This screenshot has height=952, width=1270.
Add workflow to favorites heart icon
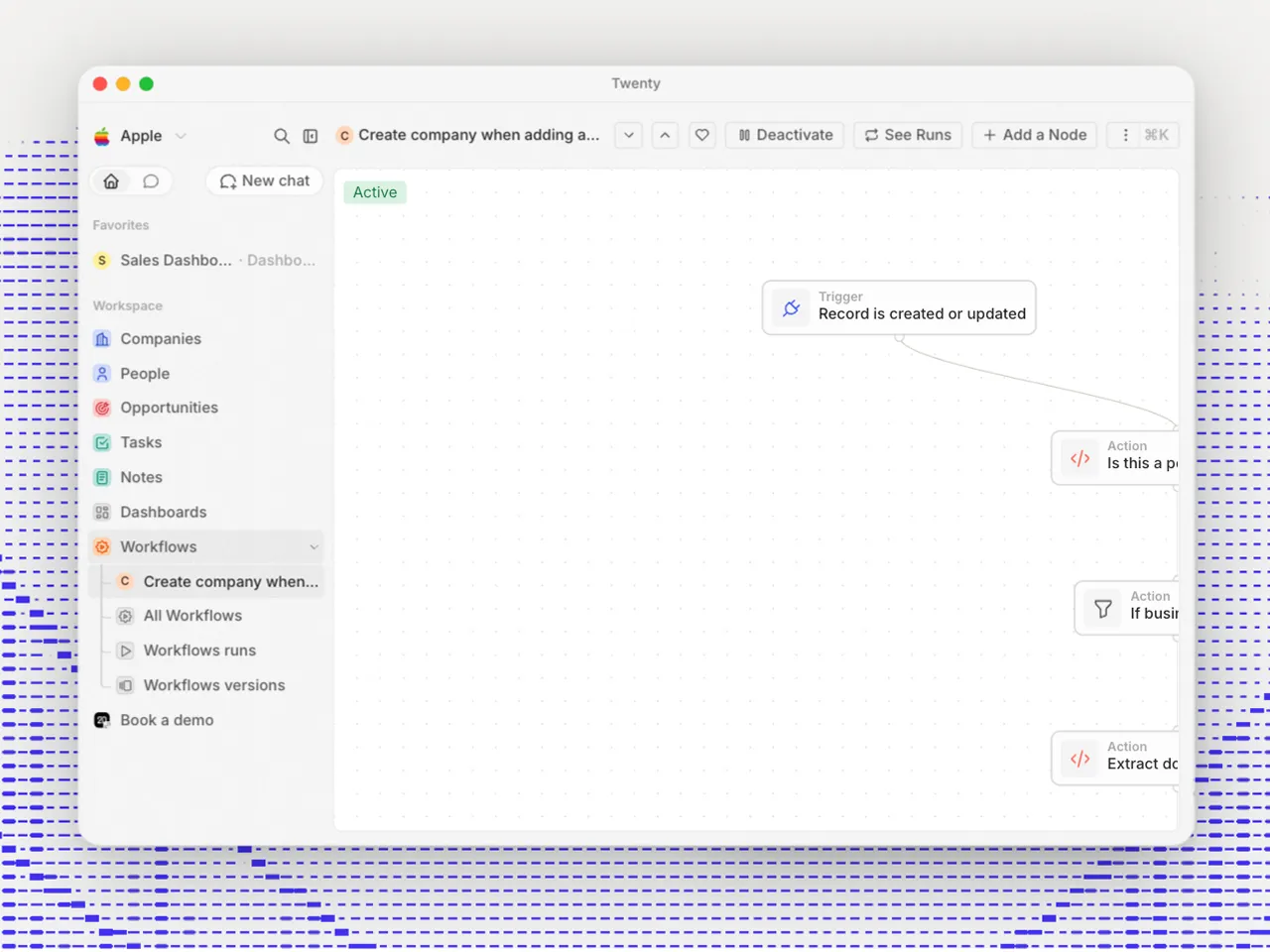point(701,135)
